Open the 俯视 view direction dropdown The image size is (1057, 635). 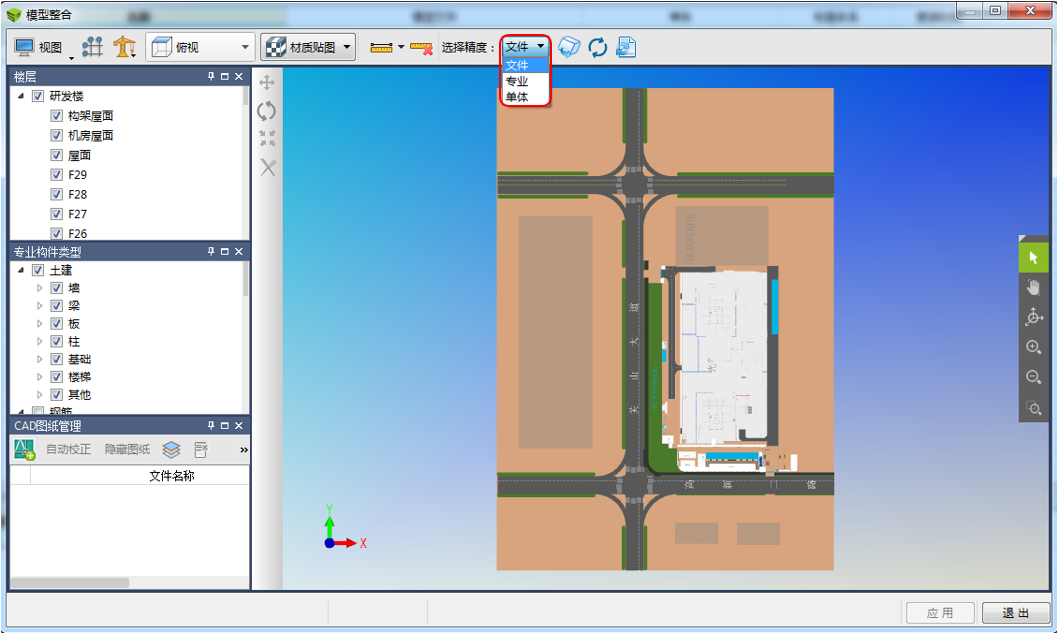(201, 47)
